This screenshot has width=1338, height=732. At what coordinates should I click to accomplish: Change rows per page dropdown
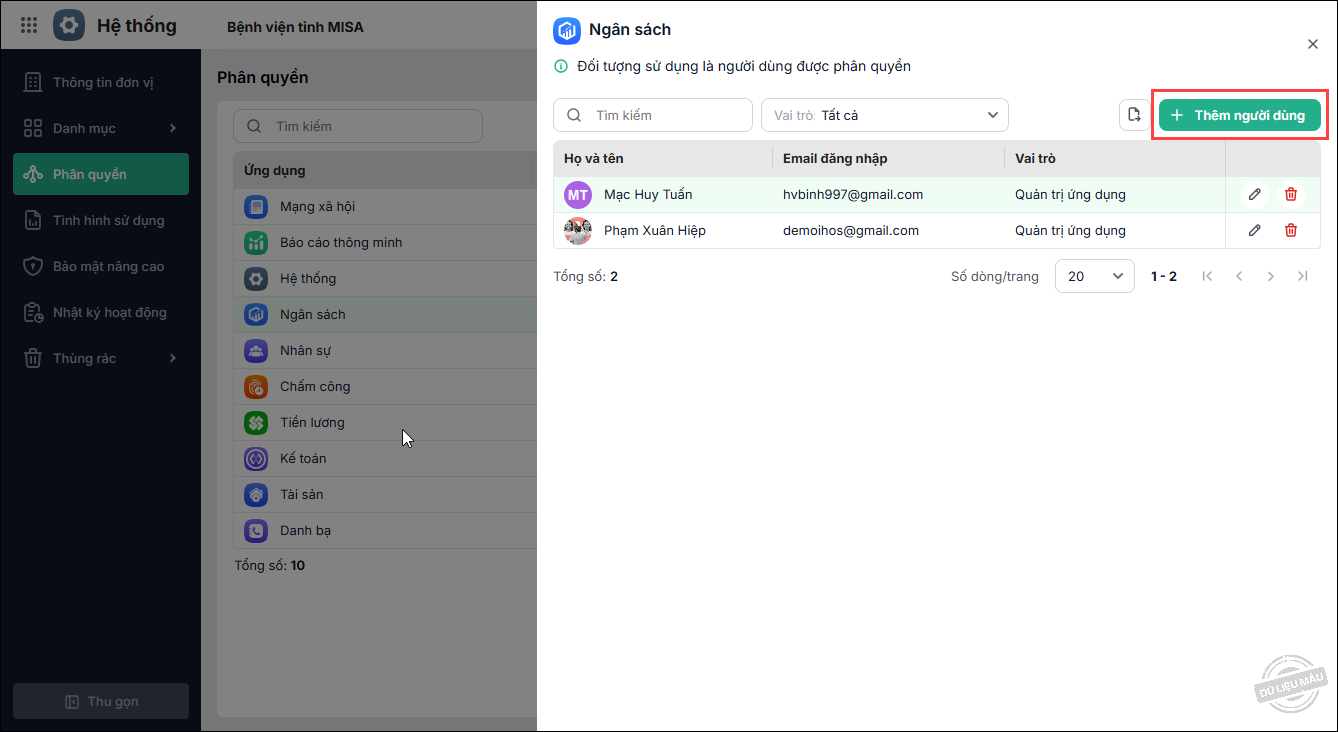1094,276
